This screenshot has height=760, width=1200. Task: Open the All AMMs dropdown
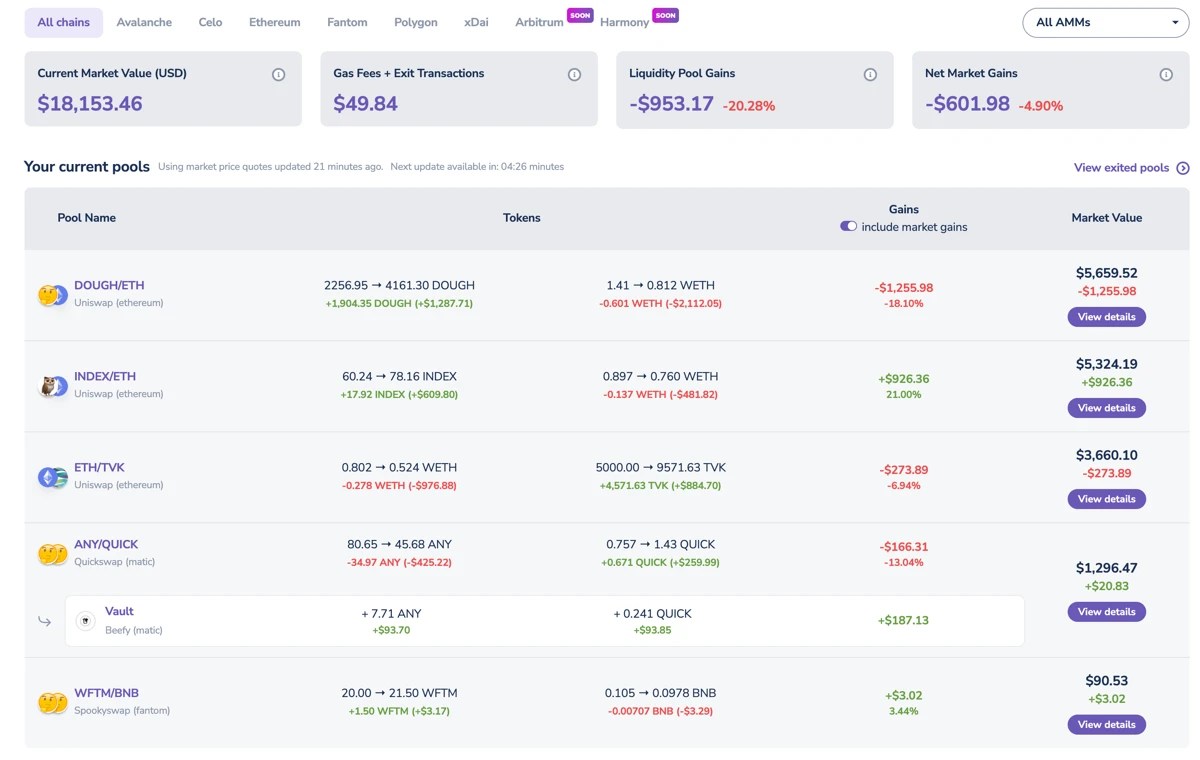[1105, 22]
